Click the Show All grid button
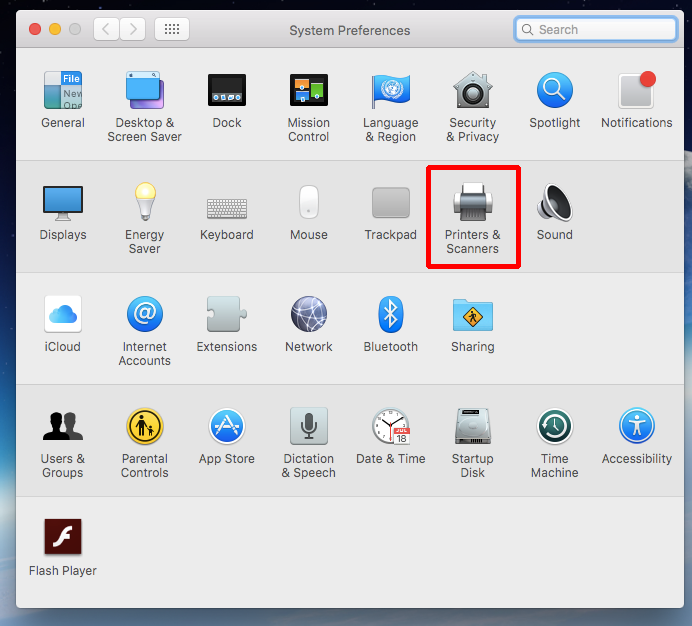The image size is (692, 626). [172, 29]
